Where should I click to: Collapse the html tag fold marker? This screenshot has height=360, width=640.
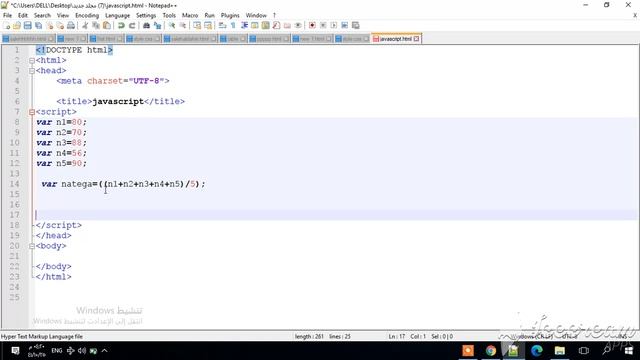tap(32, 60)
